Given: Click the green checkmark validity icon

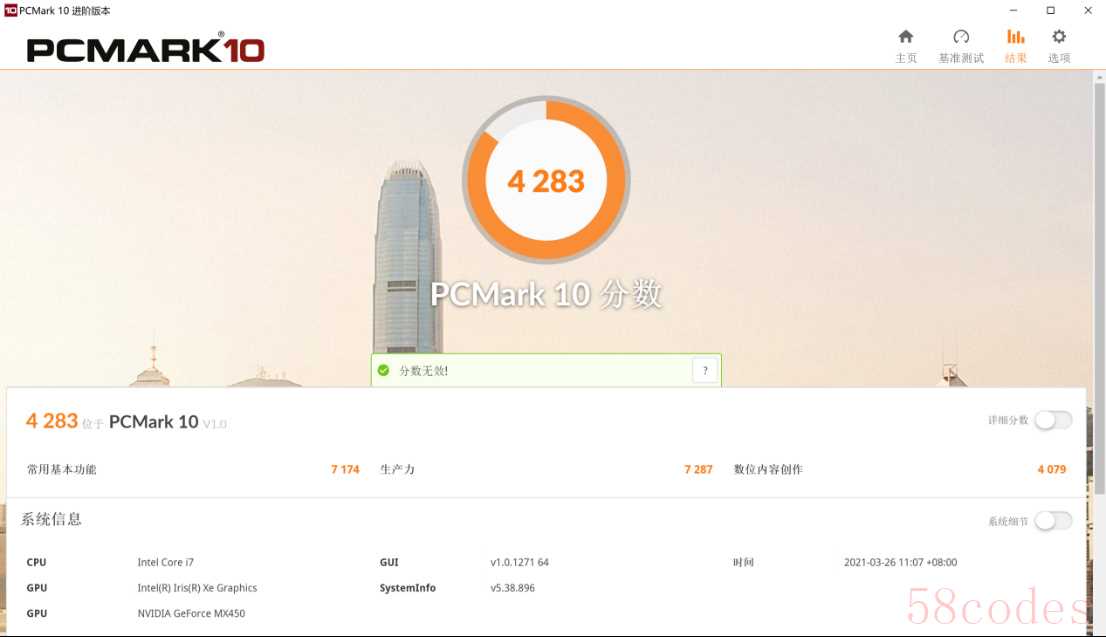Looking at the screenshot, I should coord(384,370).
